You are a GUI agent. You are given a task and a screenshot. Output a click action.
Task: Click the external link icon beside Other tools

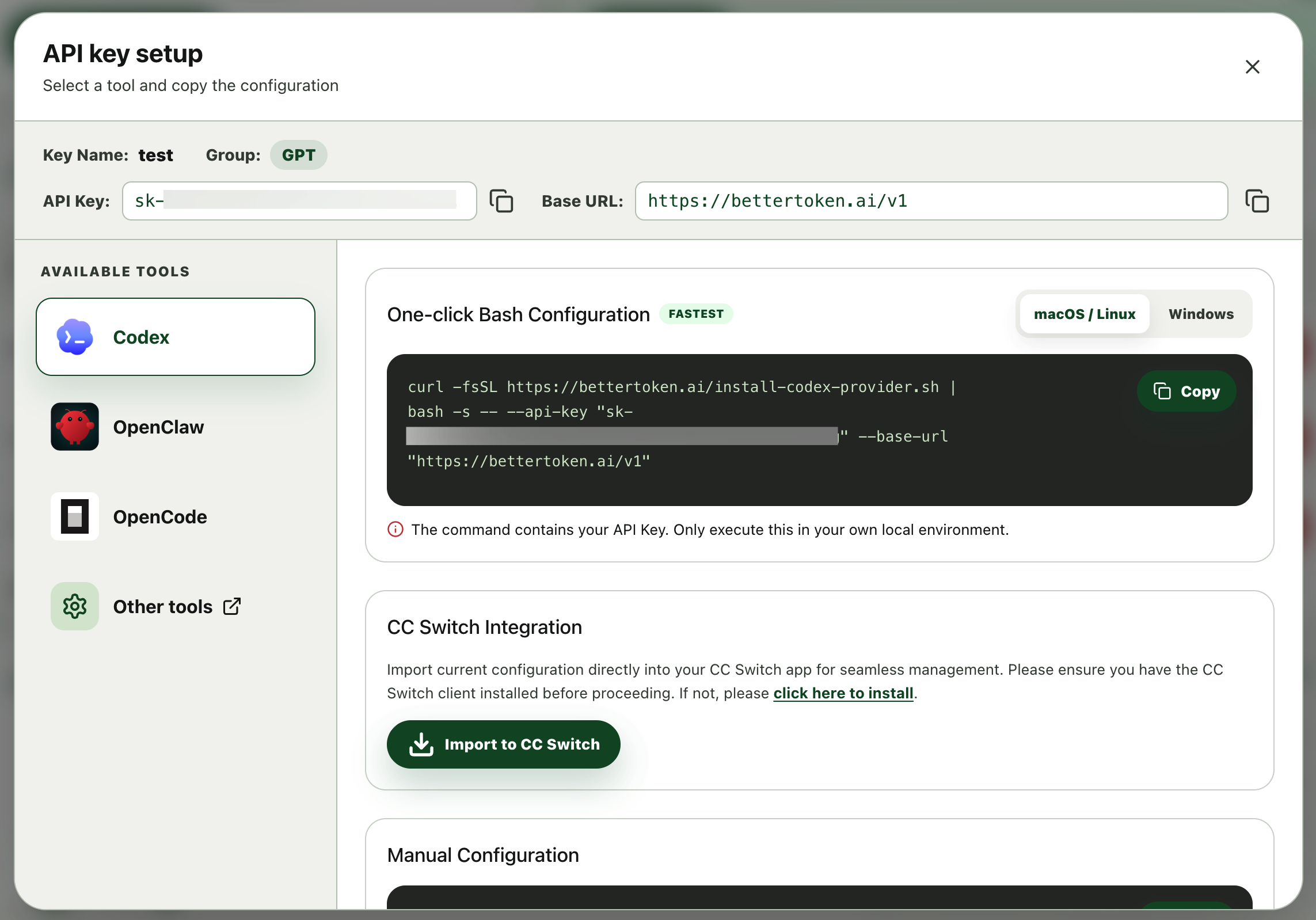(x=232, y=606)
